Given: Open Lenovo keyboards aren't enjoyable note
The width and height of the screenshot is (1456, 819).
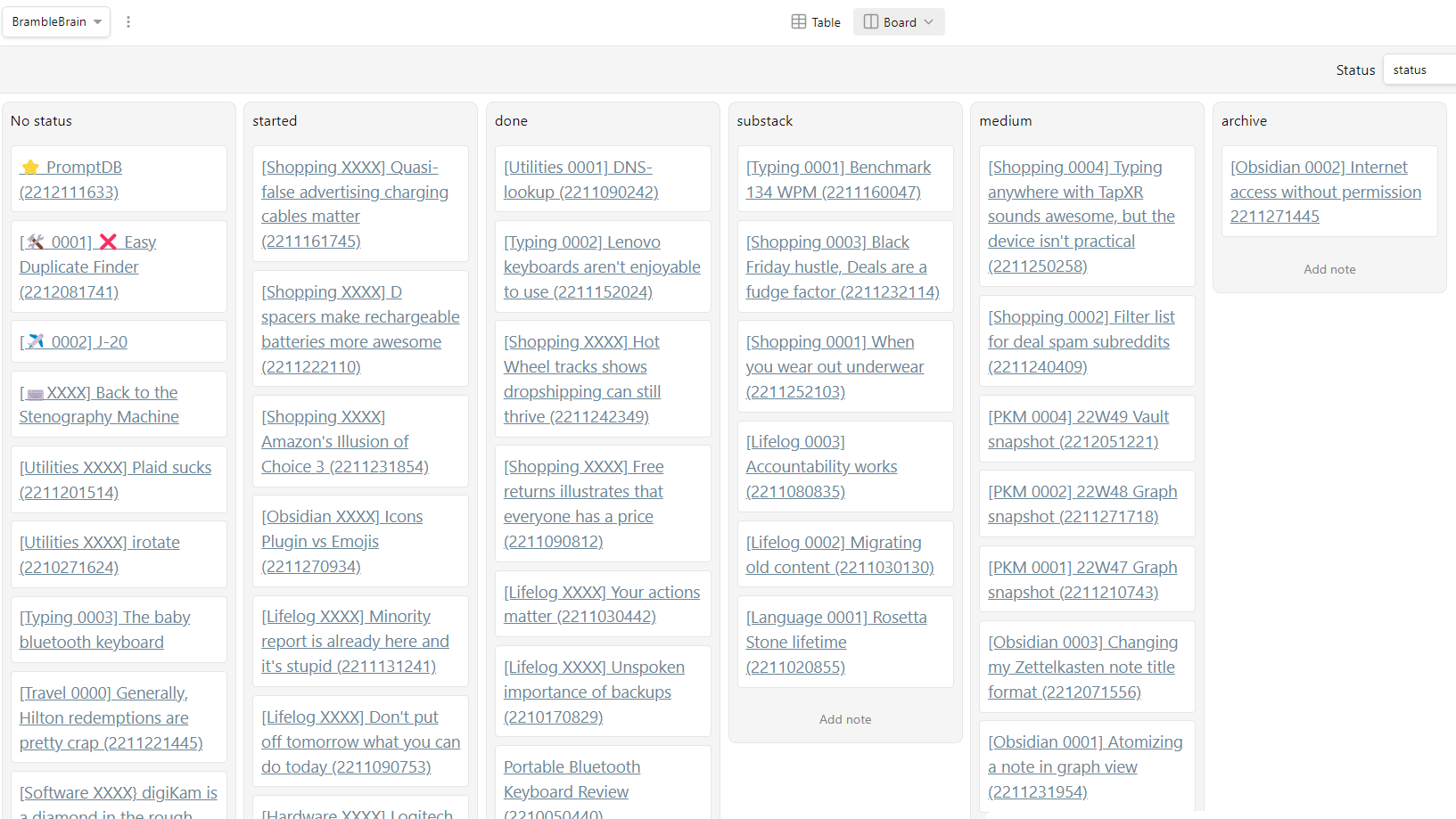Looking at the screenshot, I should (602, 266).
